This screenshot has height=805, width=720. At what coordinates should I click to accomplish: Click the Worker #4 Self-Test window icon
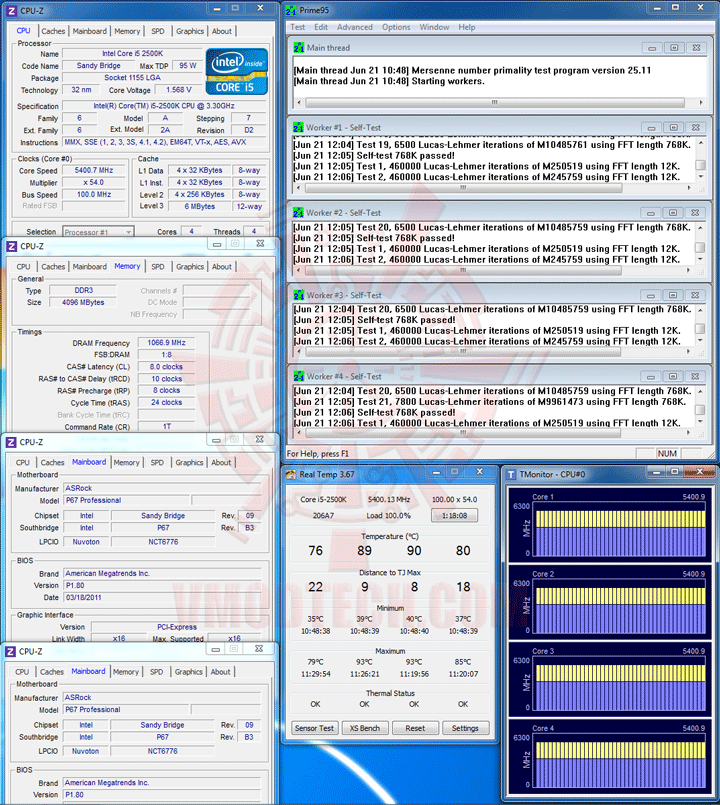[x=299, y=376]
